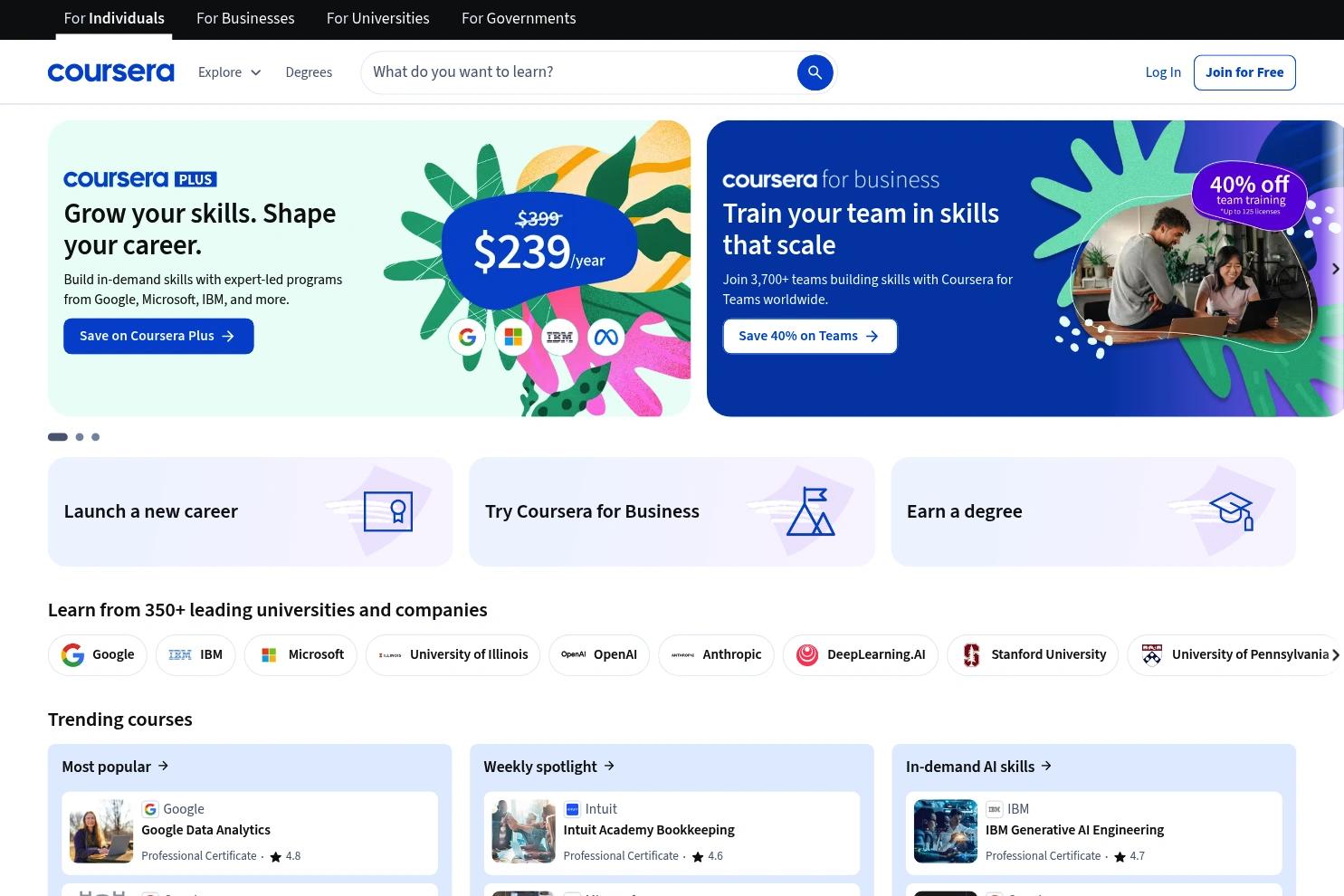Screen dimensions: 1344x896
Task: Open the Intuit Academy Bookkeeping course thumbnail
Action: coord(523,831)
